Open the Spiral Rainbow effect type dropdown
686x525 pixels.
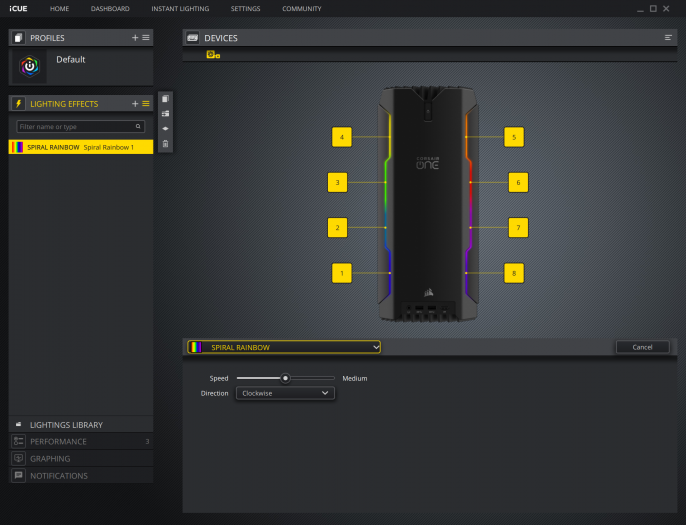pyautogui.click(x=284, y=347)
